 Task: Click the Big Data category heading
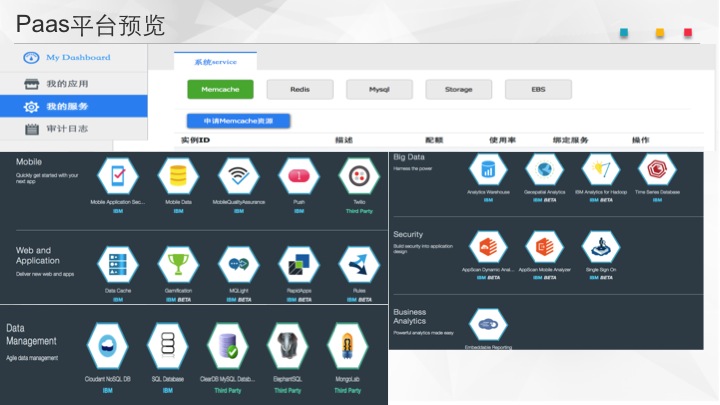pos(409,157)
